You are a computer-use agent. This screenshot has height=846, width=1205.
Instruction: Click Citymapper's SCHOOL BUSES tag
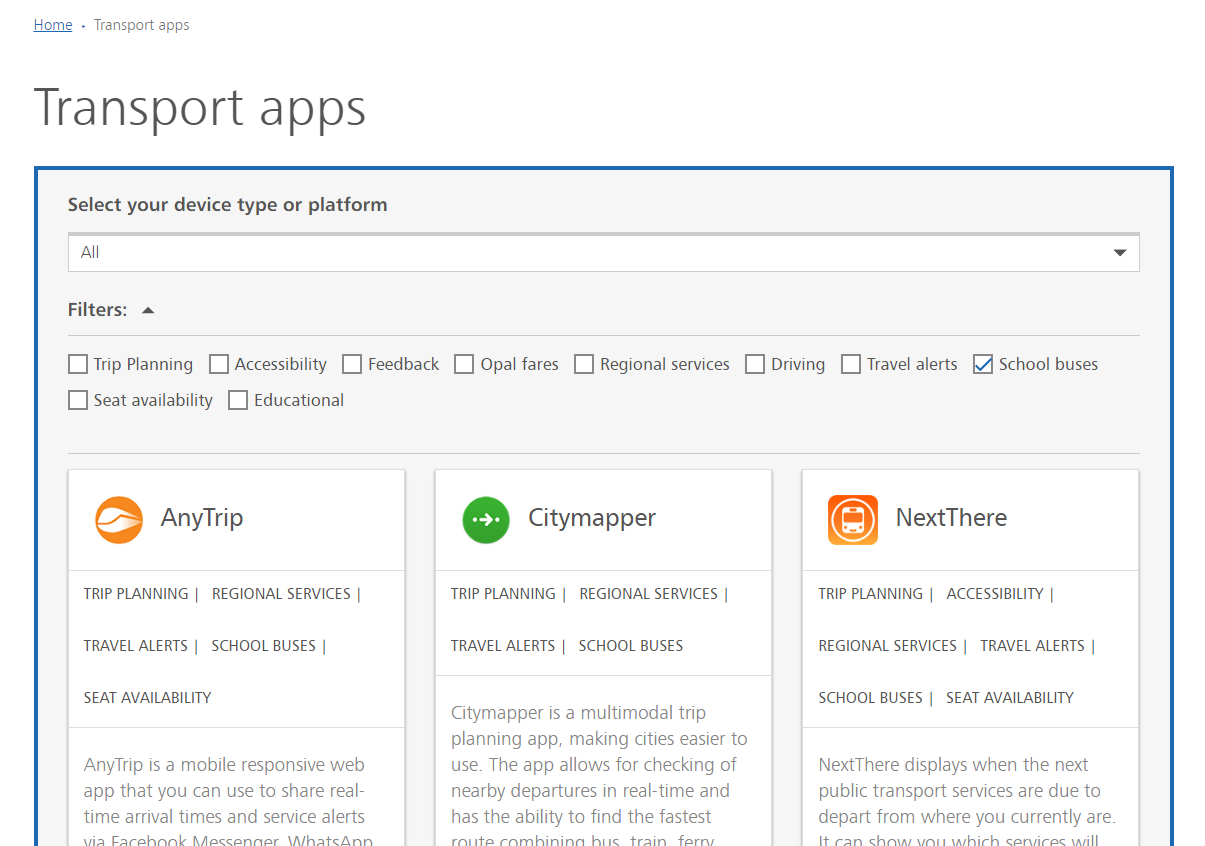631,646
